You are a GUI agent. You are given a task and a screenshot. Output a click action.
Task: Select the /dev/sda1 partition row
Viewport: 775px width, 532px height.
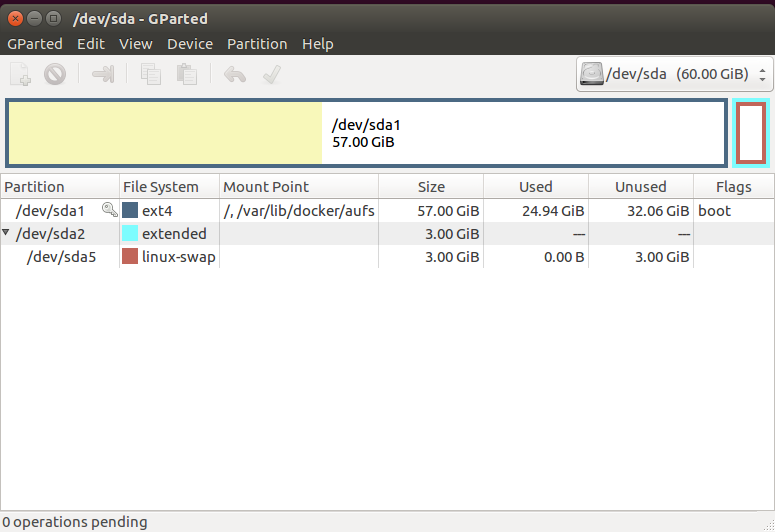[387, 211]
